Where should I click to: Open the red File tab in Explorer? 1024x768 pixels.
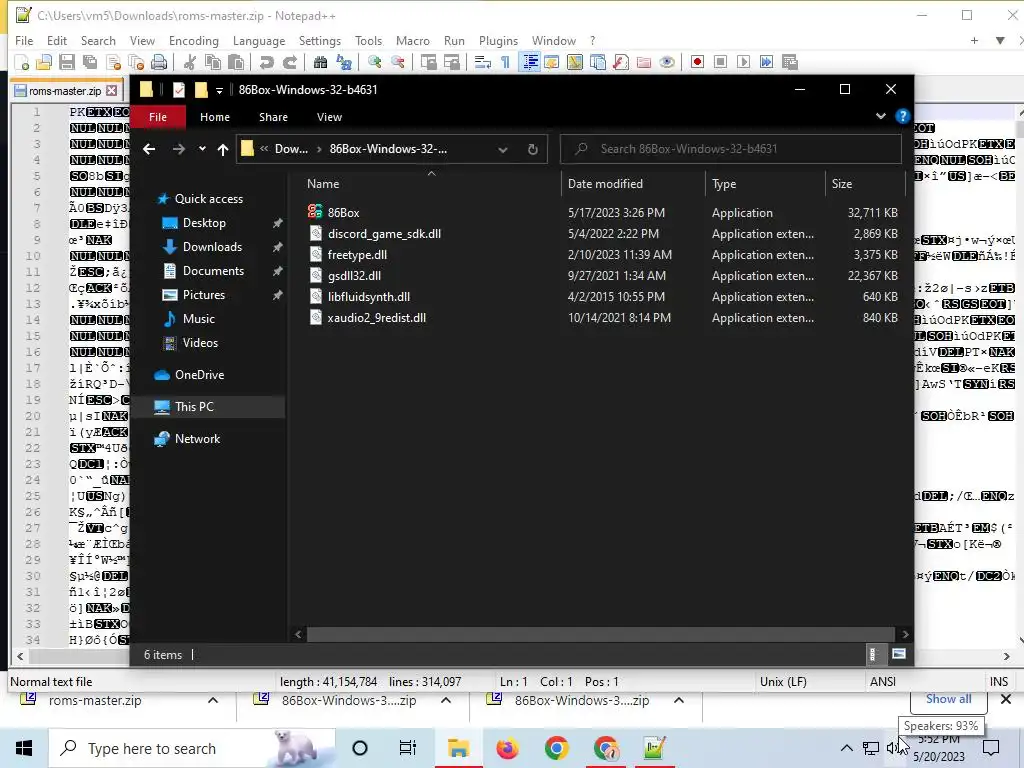point(157,117)
